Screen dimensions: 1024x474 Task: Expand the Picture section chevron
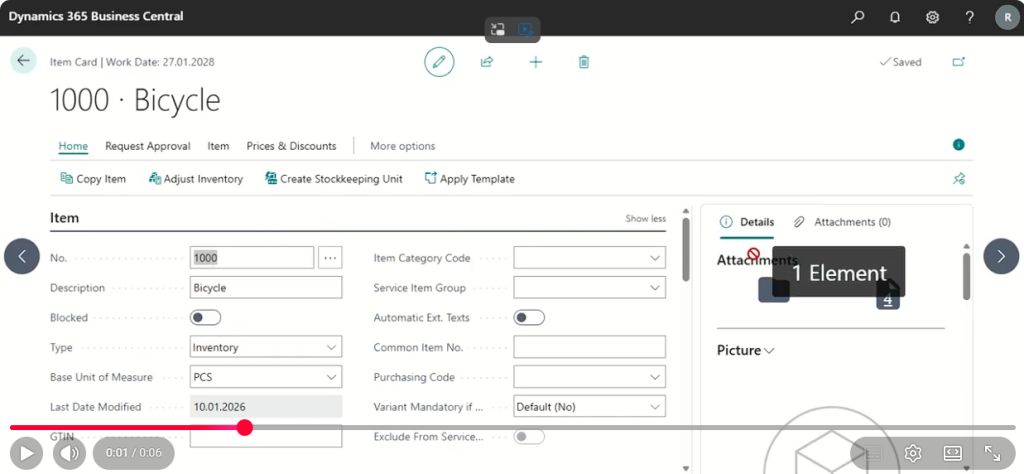tap(769, 351)
